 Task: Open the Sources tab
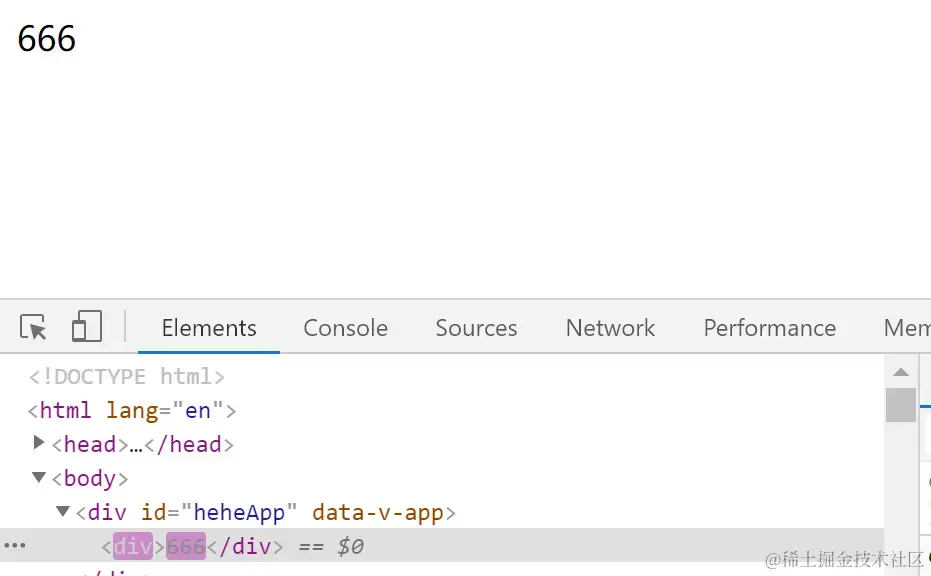click(476, 328)
